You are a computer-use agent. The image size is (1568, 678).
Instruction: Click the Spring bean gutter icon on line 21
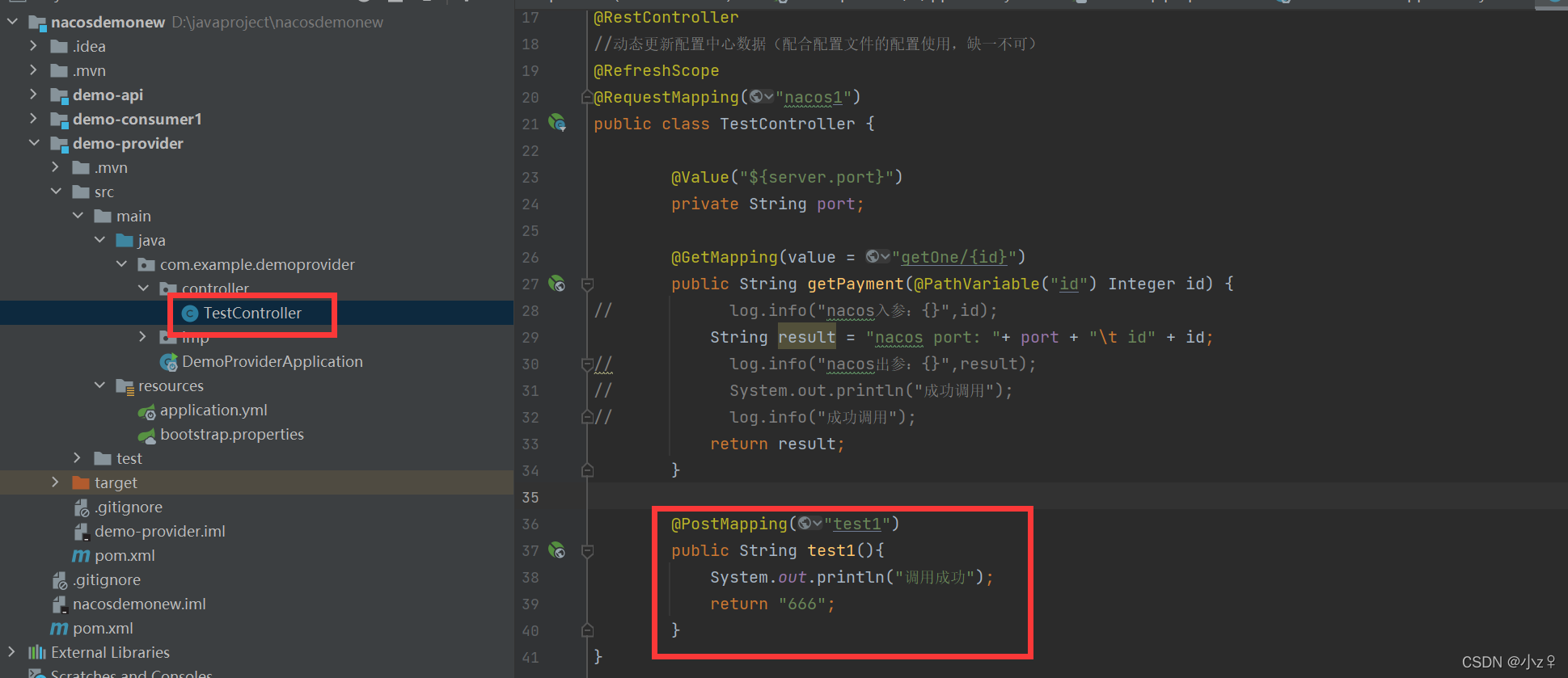(557, 123)
